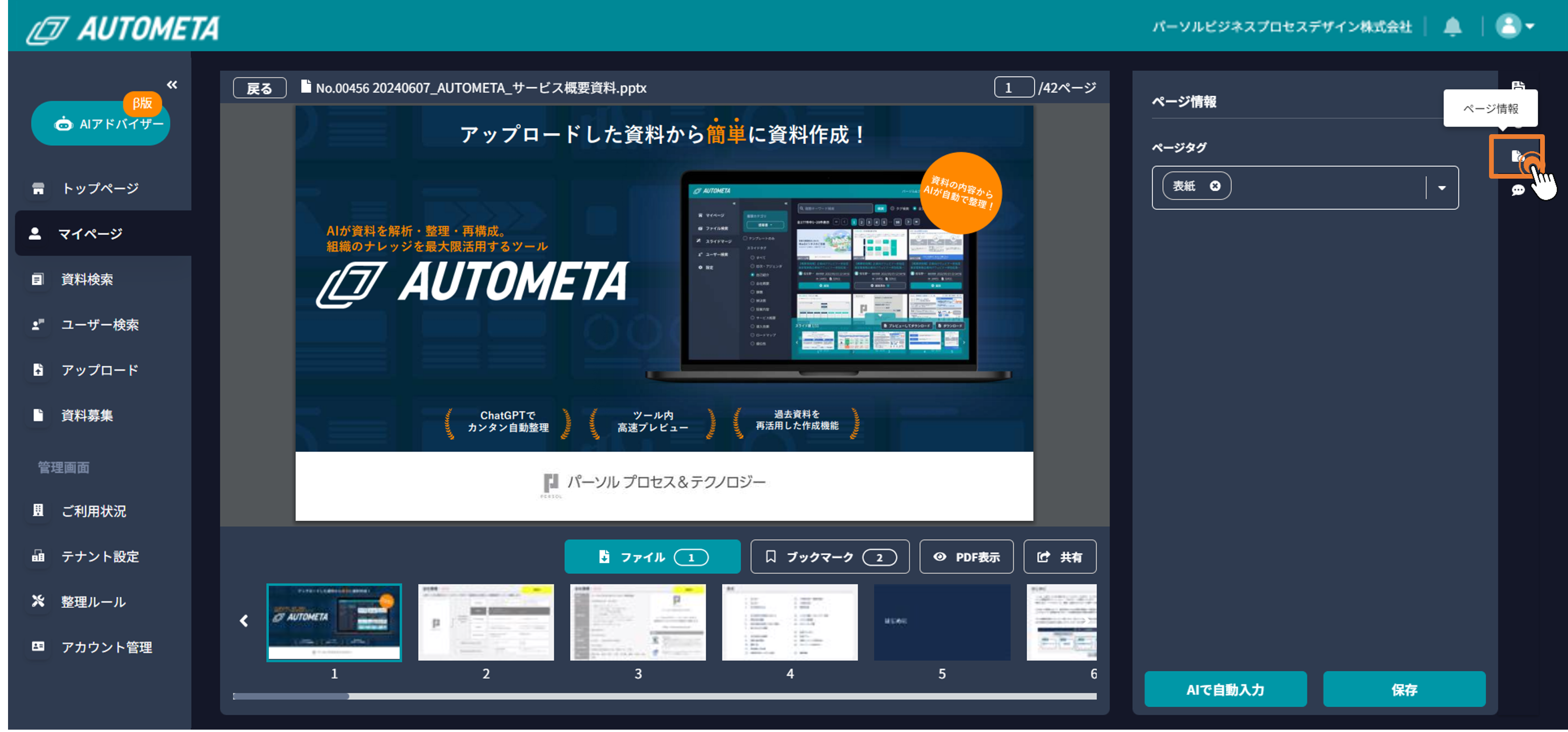Click the ユーザー検索 user icon
The height and width of the screenshot is (732, 1568).
click(x=38, y=325)
